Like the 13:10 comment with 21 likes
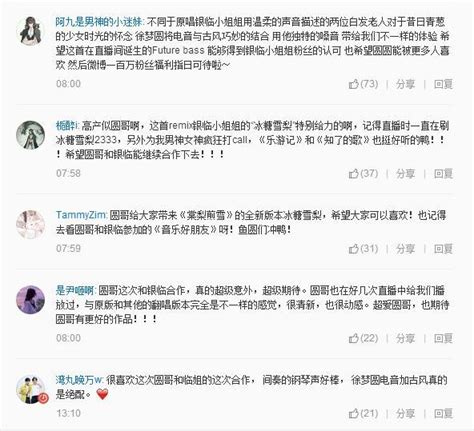The height and width of the screenshot is (431, 474). 363,414
